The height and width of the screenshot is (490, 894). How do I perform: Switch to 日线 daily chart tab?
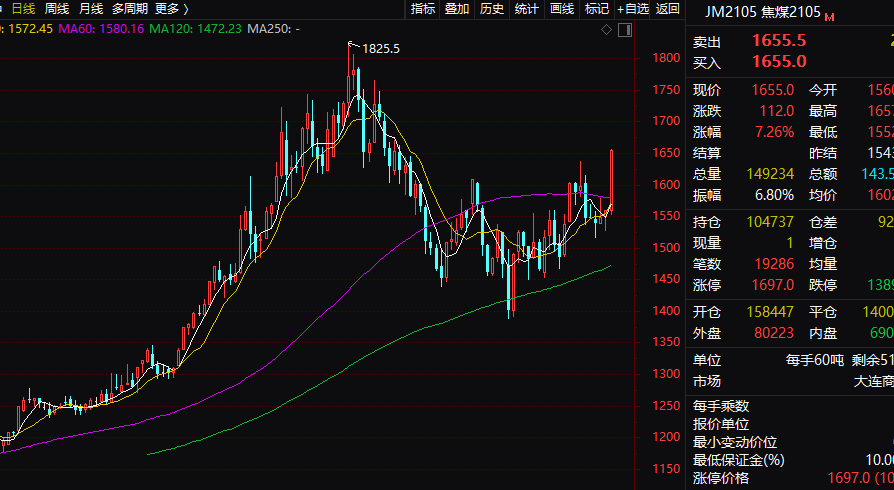(23, 9)
